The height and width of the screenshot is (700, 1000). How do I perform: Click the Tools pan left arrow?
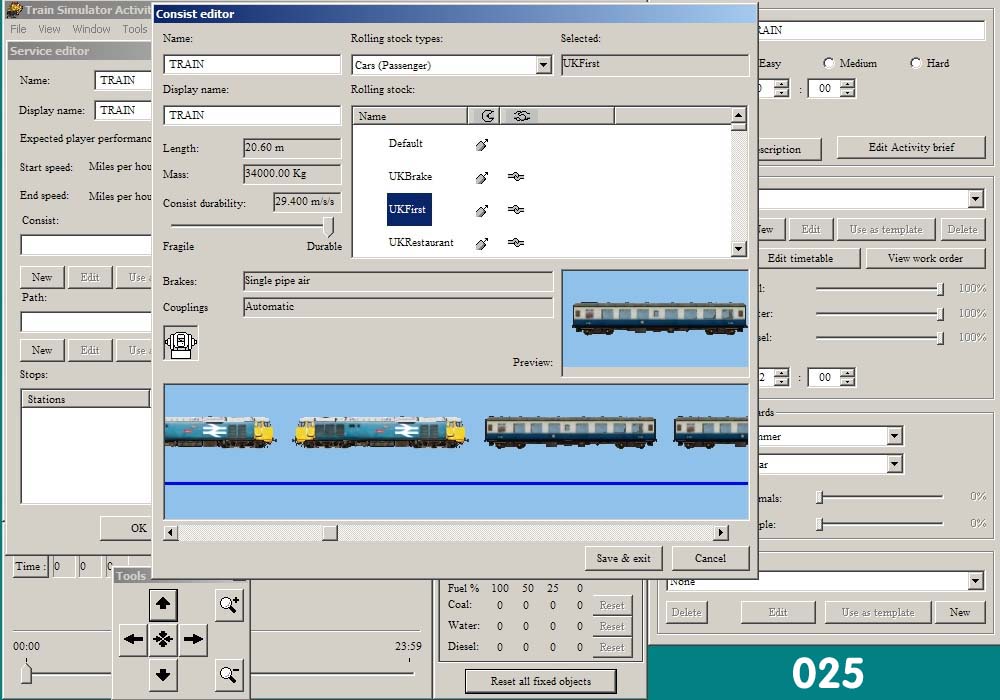tap(133, 639)
